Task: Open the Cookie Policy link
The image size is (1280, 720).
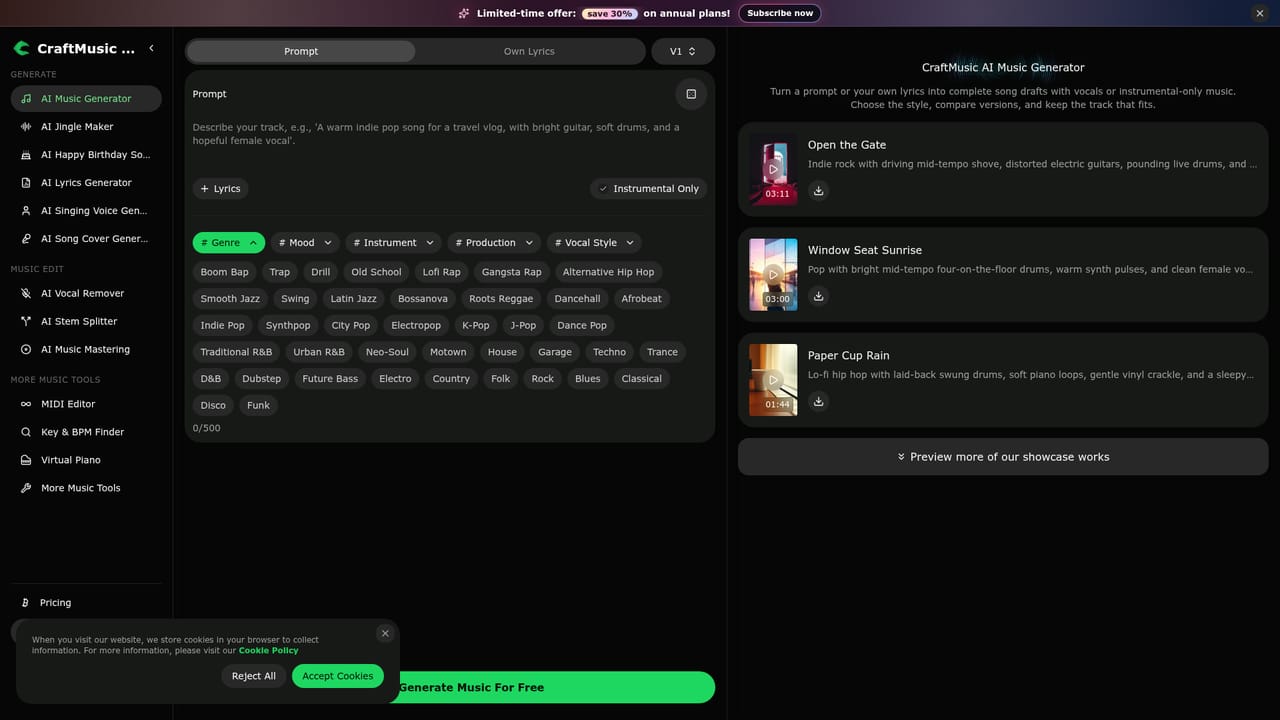Action: pos(268,651)
